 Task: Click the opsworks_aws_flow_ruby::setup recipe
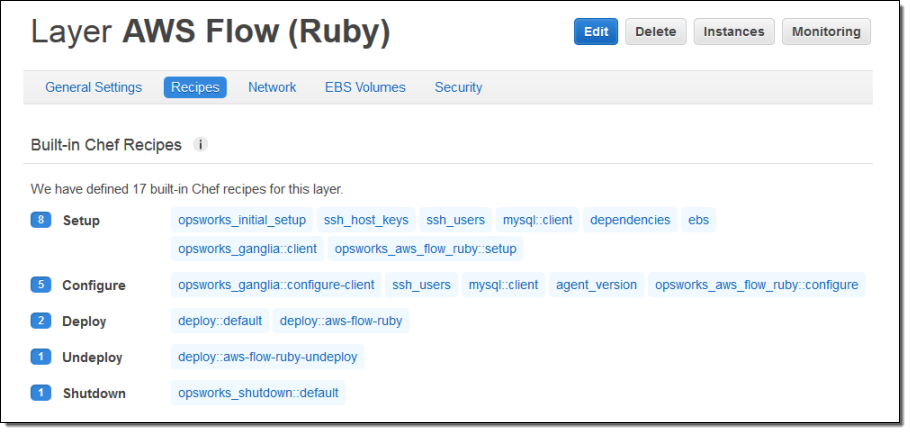coord(426,249)
